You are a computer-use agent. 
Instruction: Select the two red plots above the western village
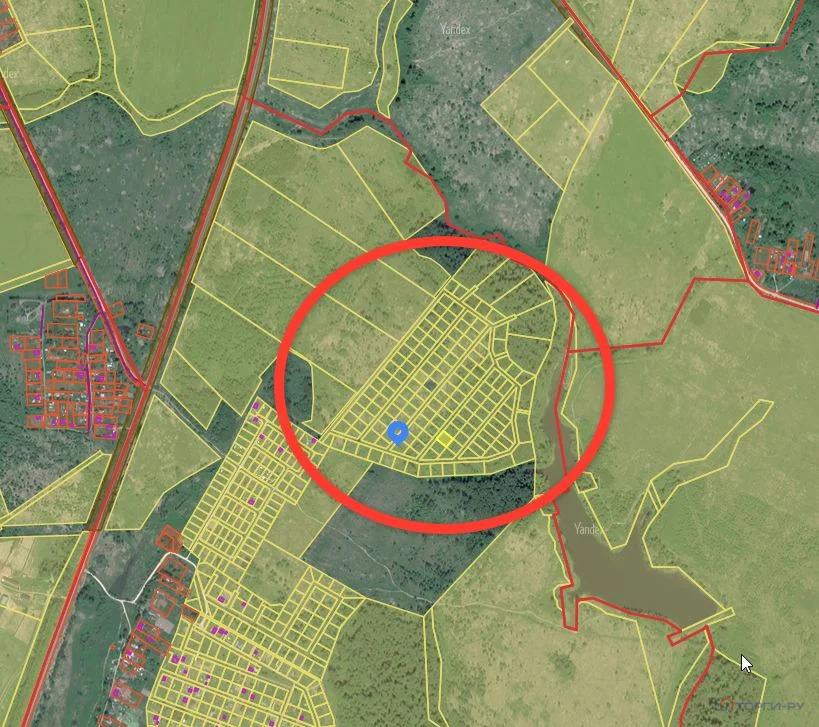pyautogui.click(x=56, y=279)
